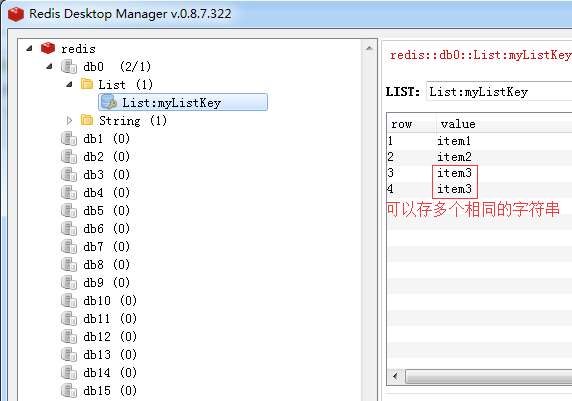572x401 pixels.
Task: Click the Redis Desktop Manager title bar icon
Action: click(x=16, y=14)
